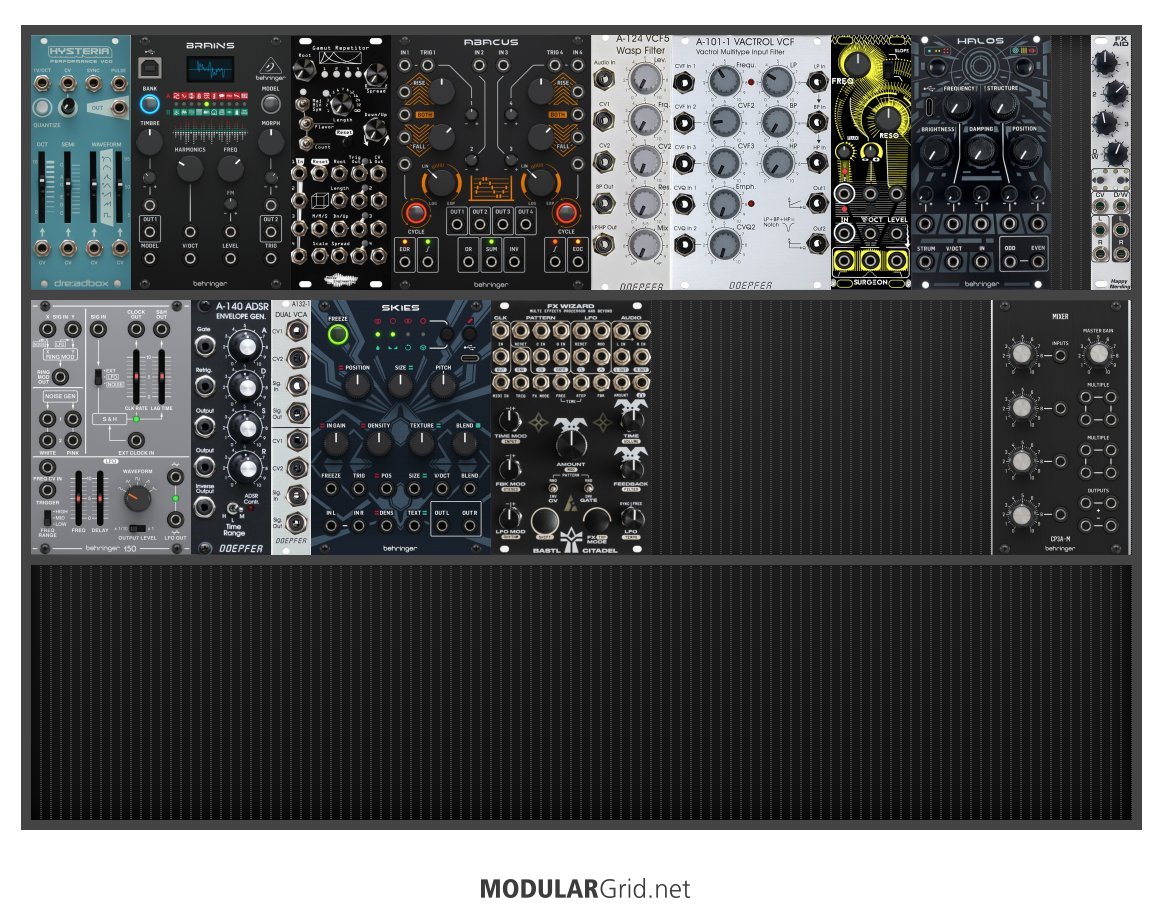Click the LAG TIME fader on Behringer 150
1172x910 pixels.
(161, 378)
